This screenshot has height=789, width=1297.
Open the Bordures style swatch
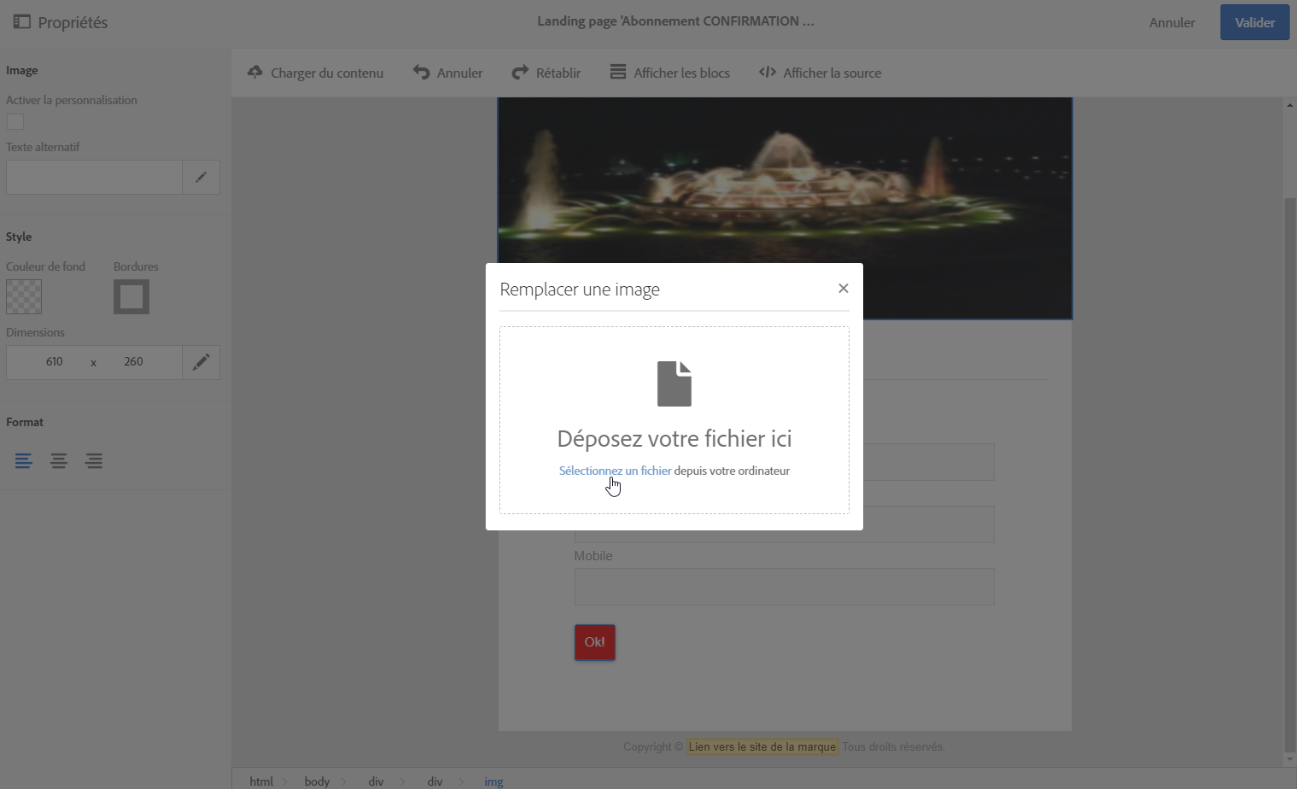point(131,297)
